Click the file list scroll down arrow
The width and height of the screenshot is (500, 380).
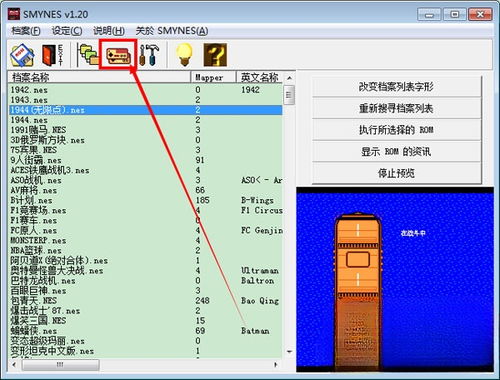289,352
